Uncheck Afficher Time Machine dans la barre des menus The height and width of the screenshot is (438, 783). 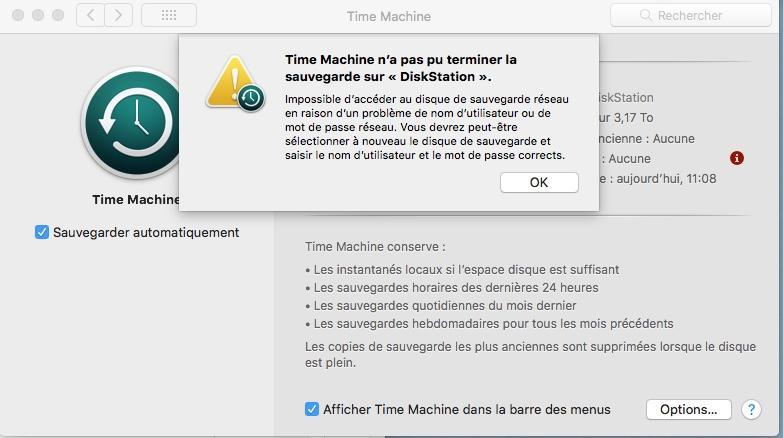coord(312,409)
